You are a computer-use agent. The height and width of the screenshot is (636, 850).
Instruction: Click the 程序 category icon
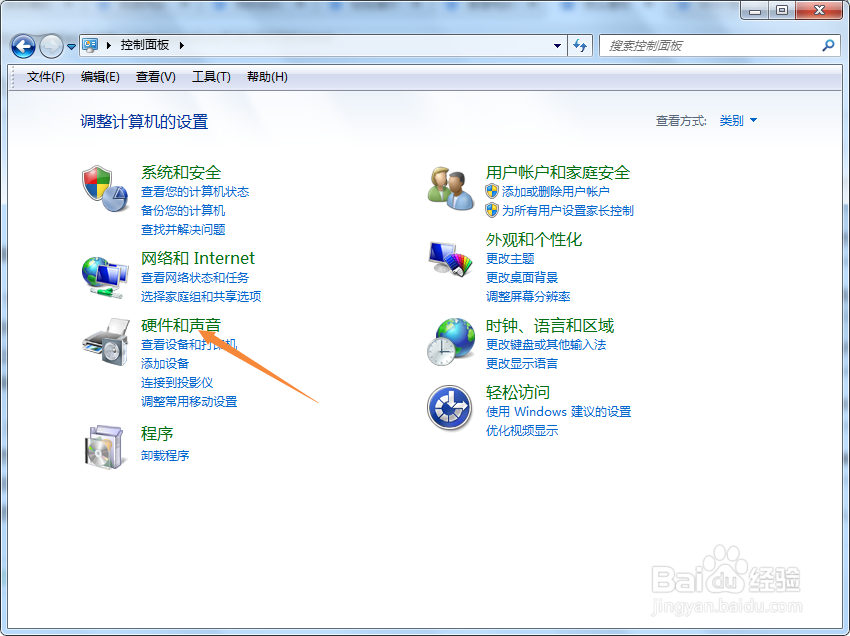pos(105,443)
